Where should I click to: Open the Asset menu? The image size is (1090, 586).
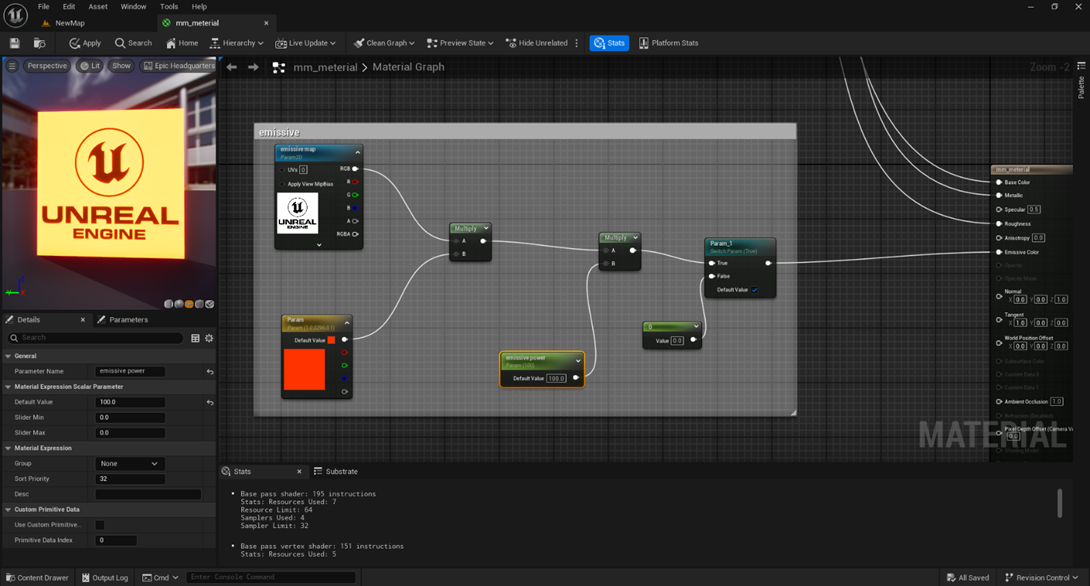click(x=98, y=6)
